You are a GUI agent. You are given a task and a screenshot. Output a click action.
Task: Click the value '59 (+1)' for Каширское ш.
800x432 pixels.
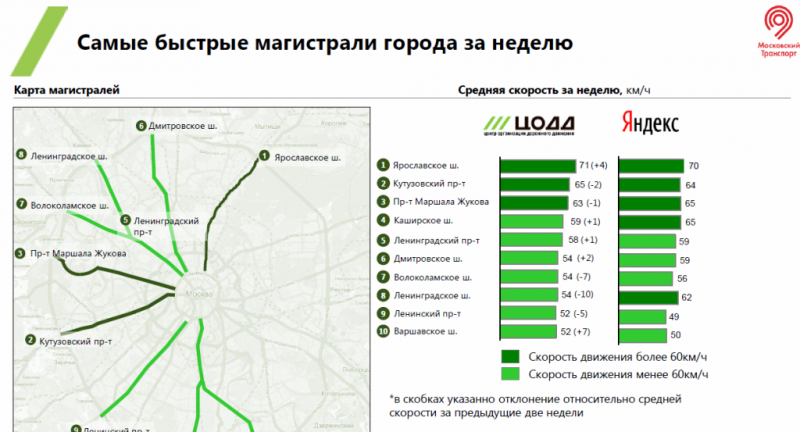[x=585, y=221]
